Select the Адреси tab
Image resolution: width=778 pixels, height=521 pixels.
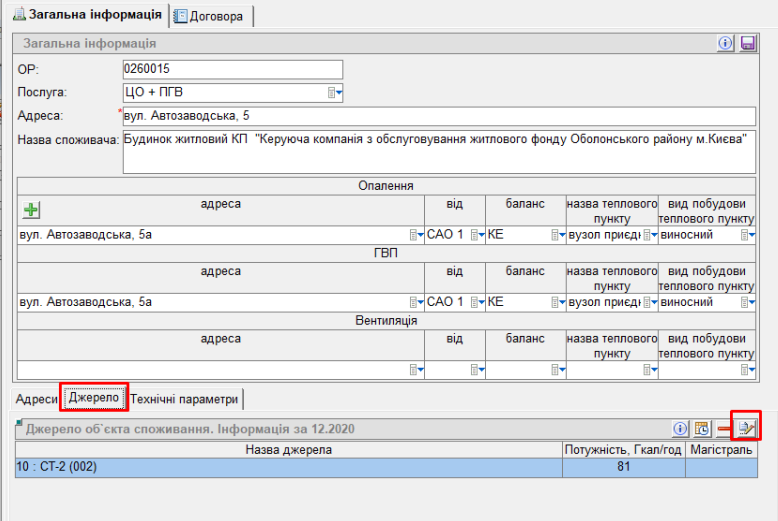37,399
